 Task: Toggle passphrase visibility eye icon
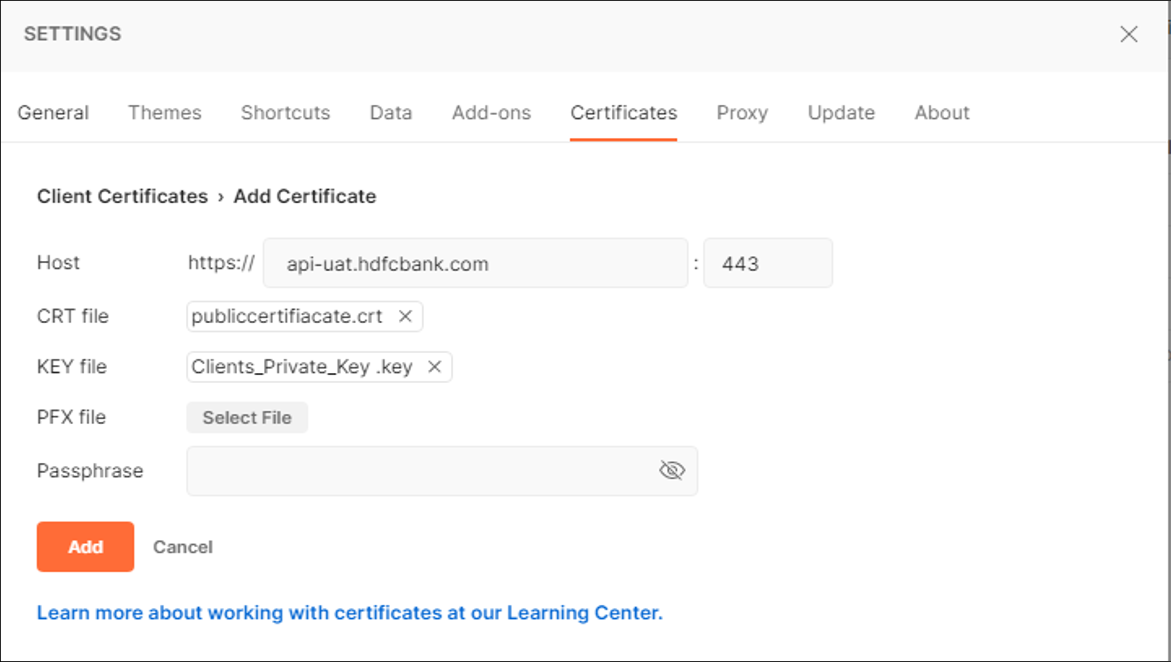672,471
